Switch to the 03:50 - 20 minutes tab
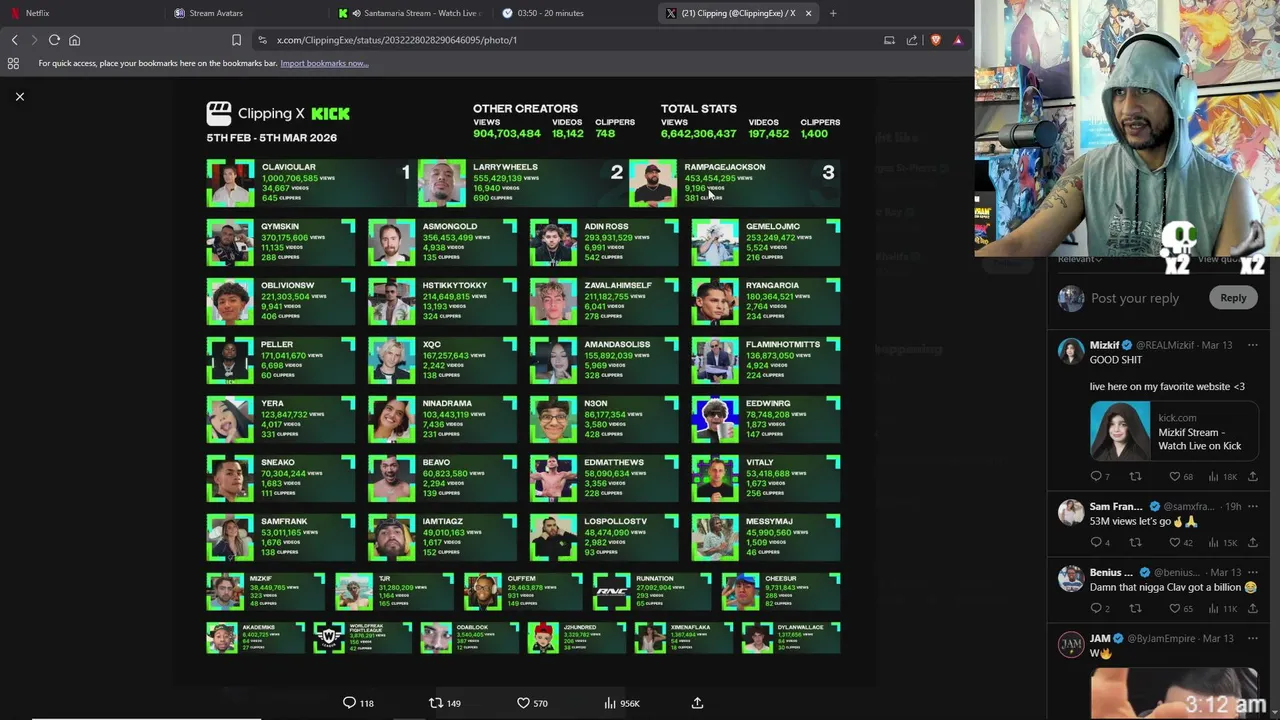This screenshot has width=1280, height=720. (572, 13)
